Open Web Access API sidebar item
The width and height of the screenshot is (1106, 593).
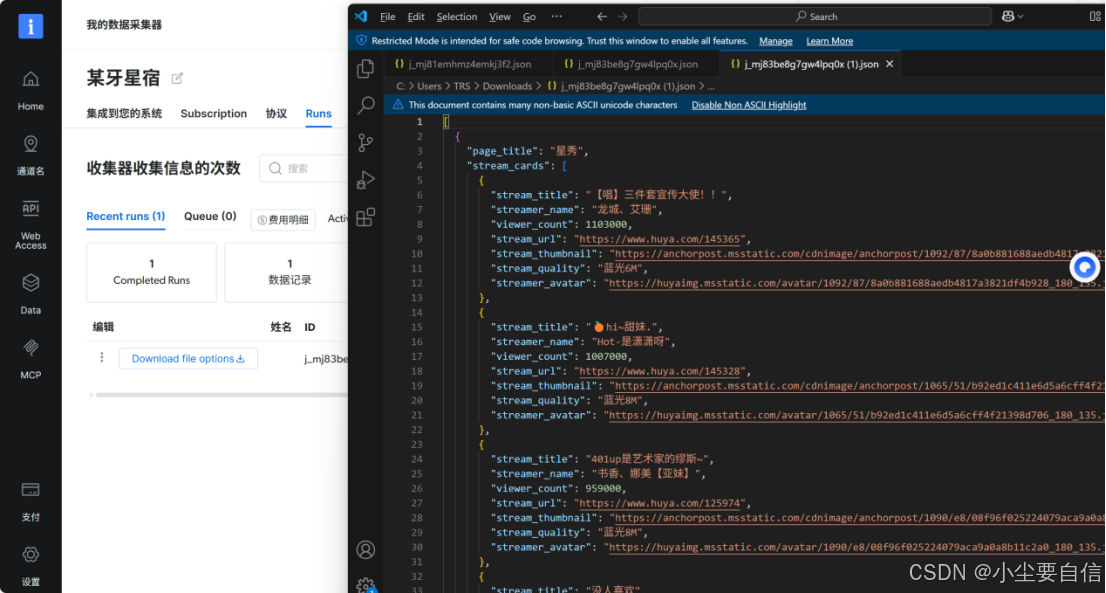click(30, 225)
